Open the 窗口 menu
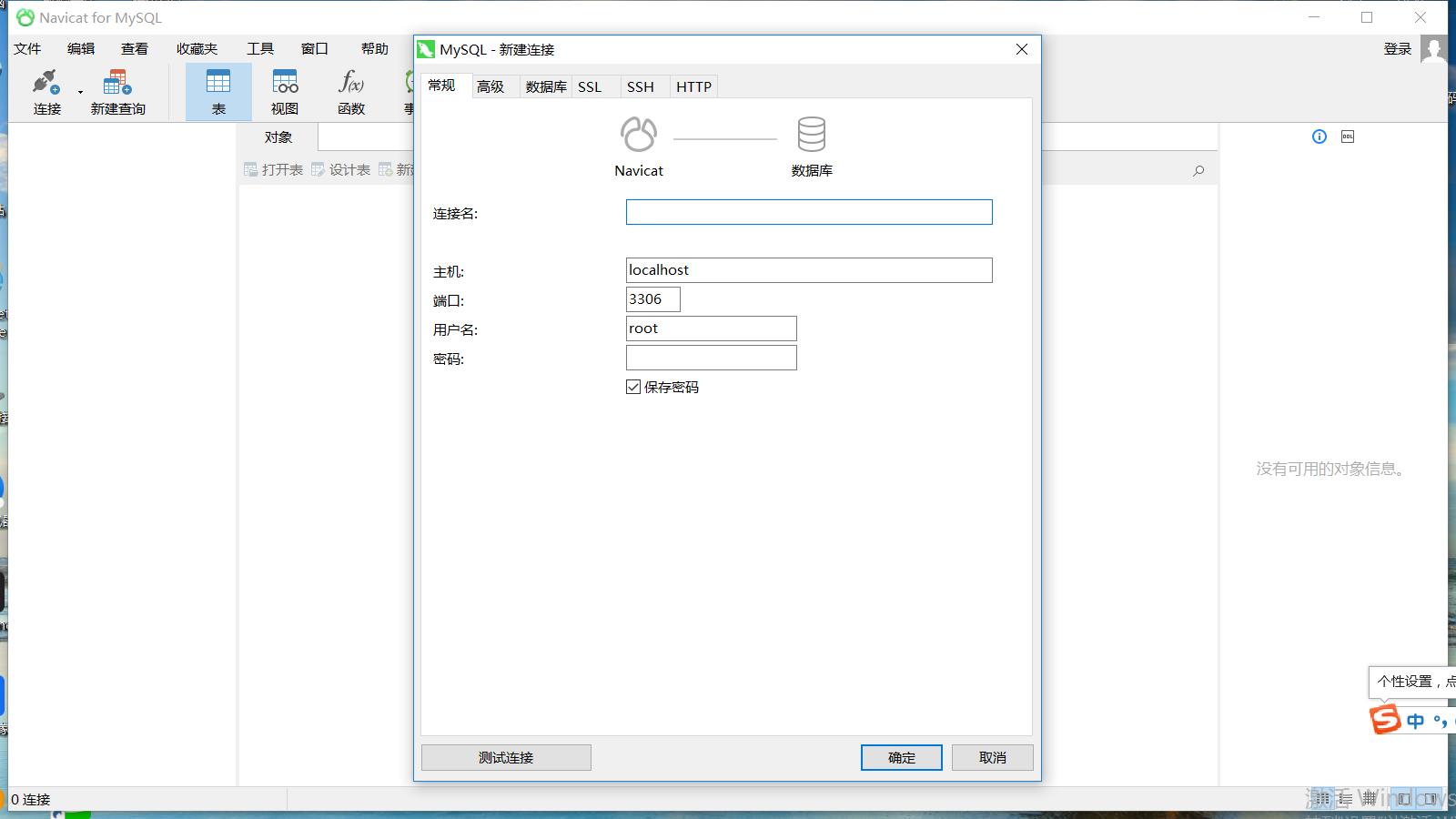This screenshot has height=819, width=1456. tap(315, 49)
